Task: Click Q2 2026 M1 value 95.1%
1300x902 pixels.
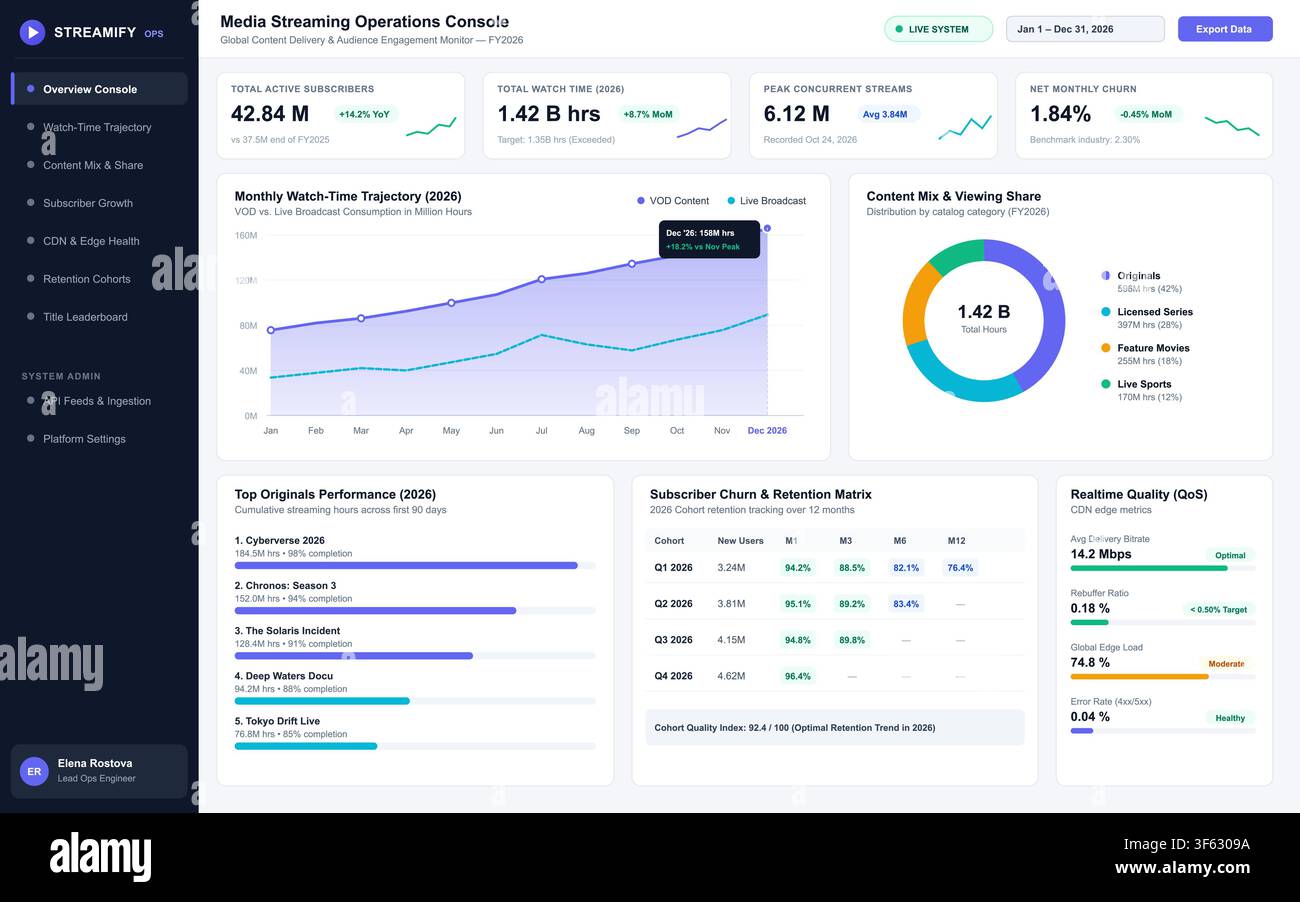Action: pyautogui.click(x=798, y=604)
